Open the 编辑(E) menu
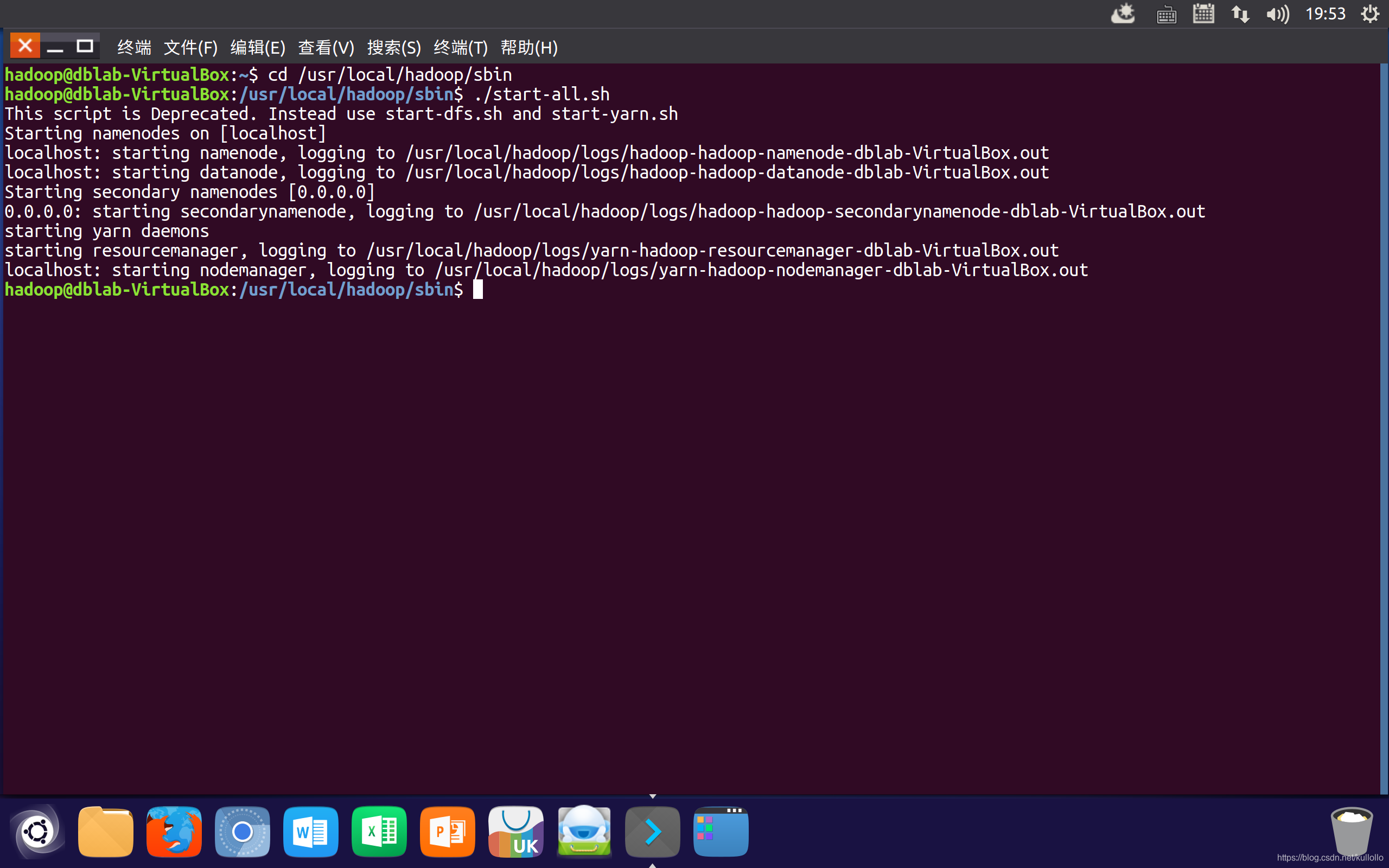Viewport: 1389px width, 868px height. point(258,47)
